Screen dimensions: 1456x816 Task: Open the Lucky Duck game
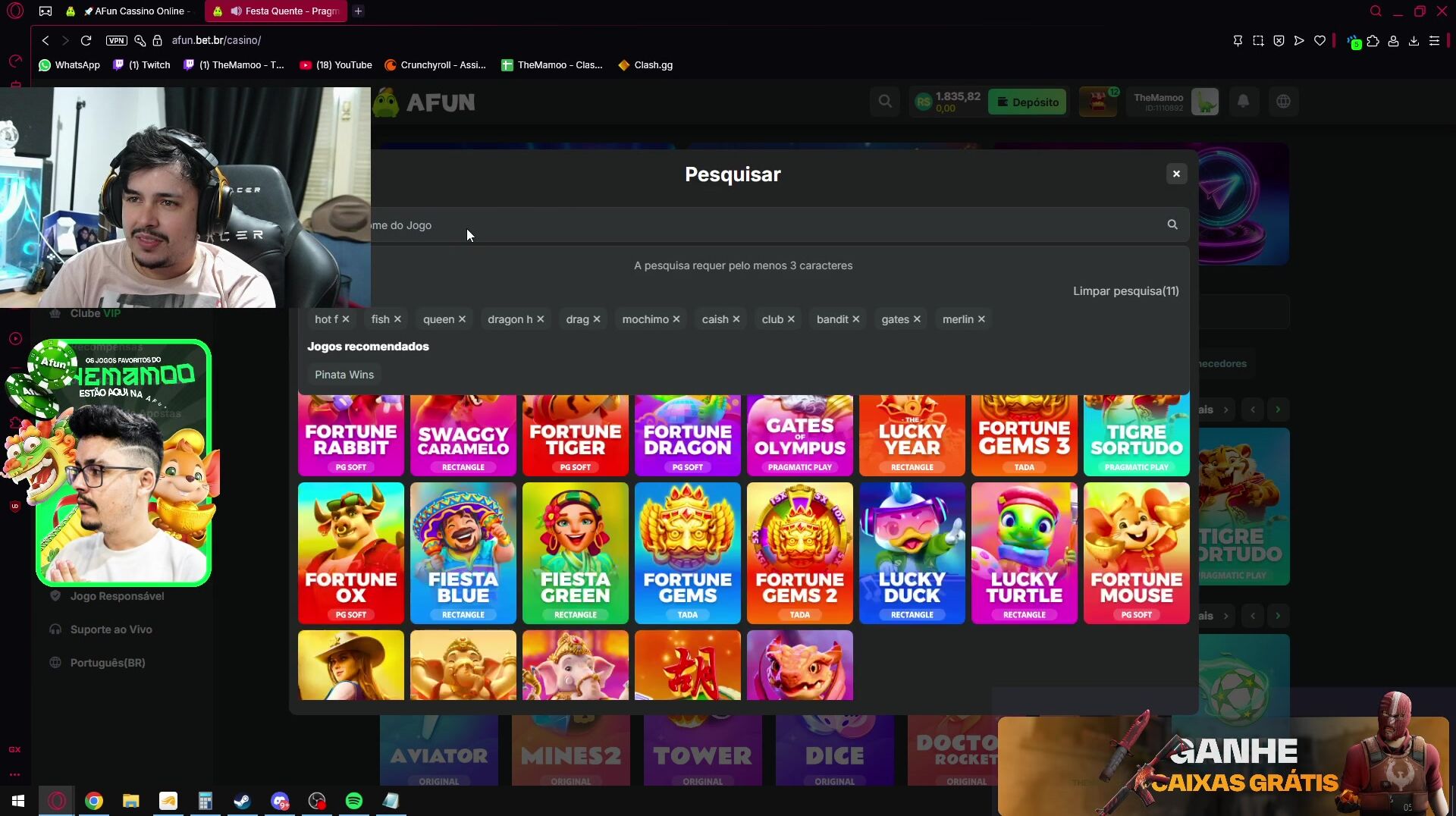pos(912,553)
